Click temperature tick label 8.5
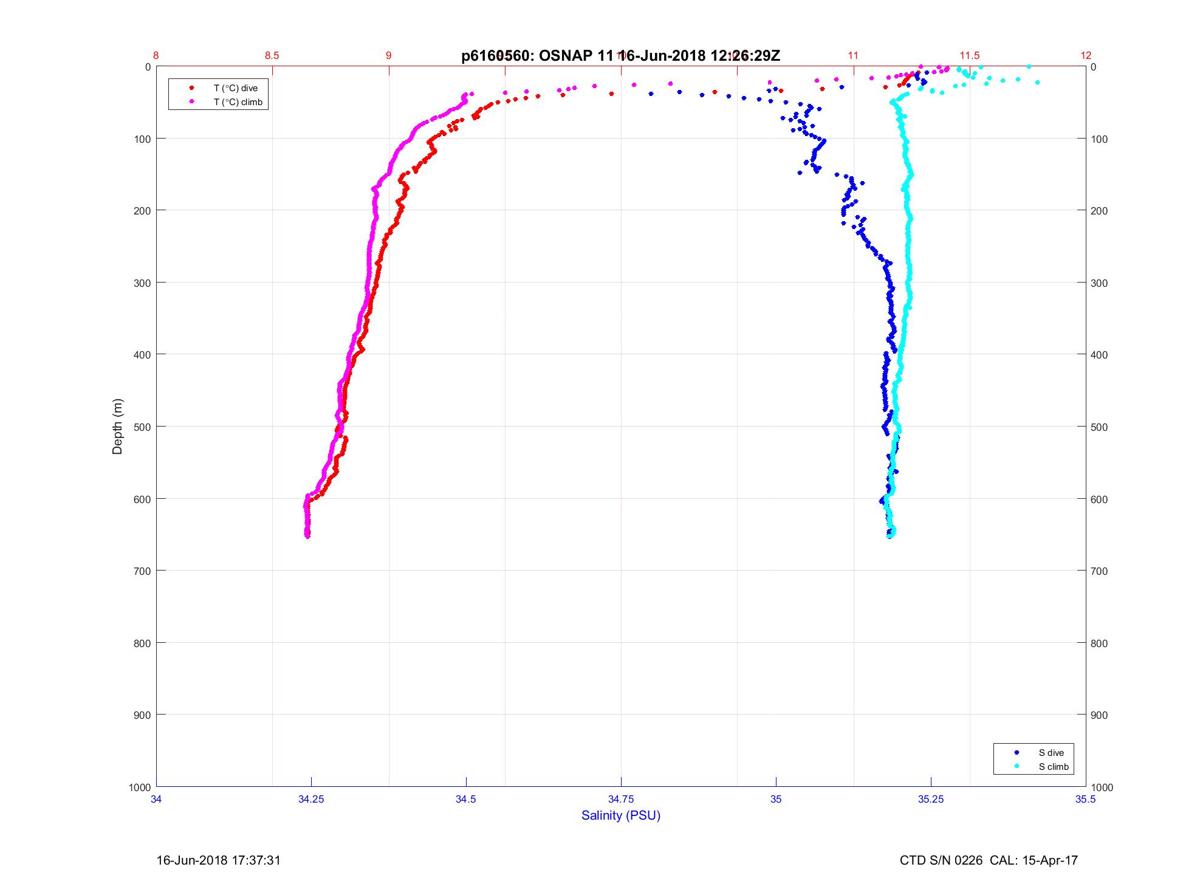The width and height of the screenshot is (1200, 885). pyautogui.click(x=272, y=55)
